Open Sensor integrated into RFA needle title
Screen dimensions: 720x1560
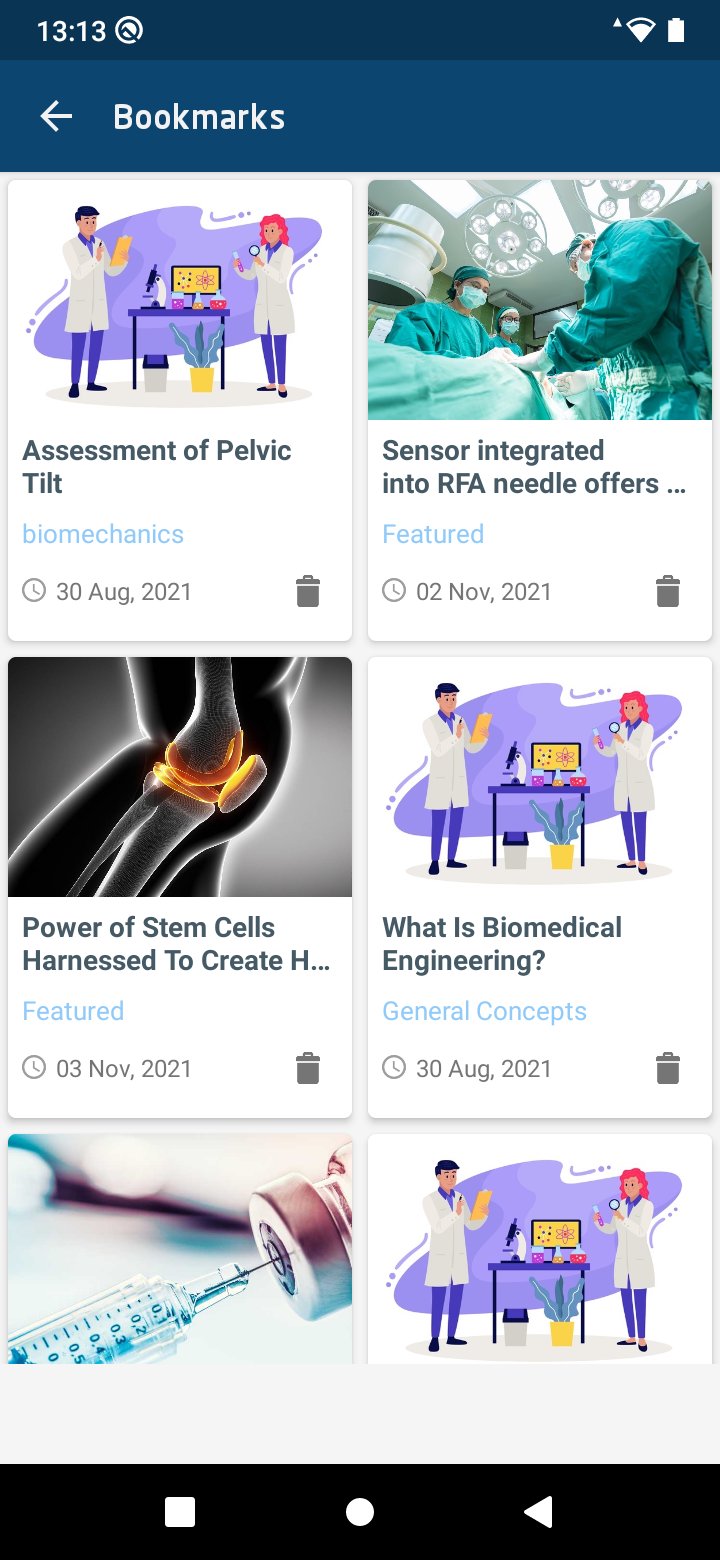534,466
